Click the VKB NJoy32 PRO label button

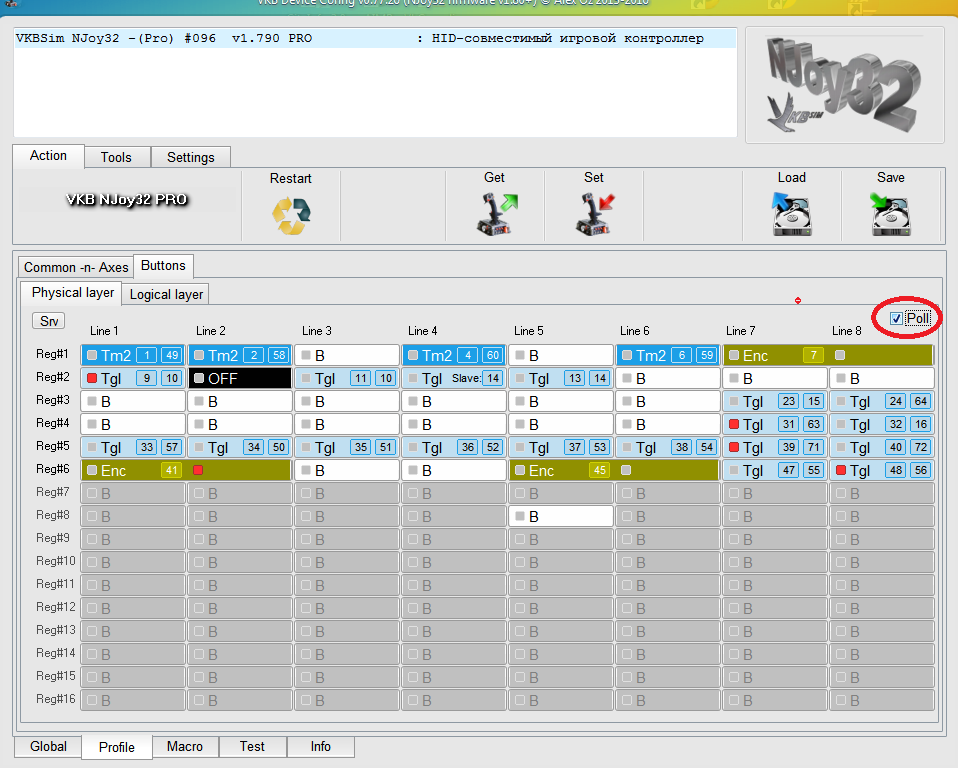tap(126, 200)
